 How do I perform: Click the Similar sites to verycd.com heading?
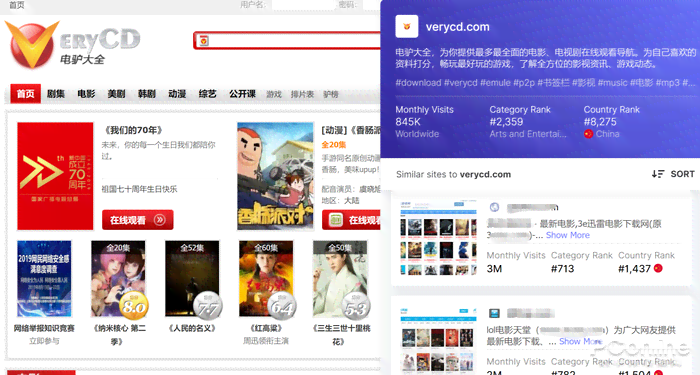(454, 175)
